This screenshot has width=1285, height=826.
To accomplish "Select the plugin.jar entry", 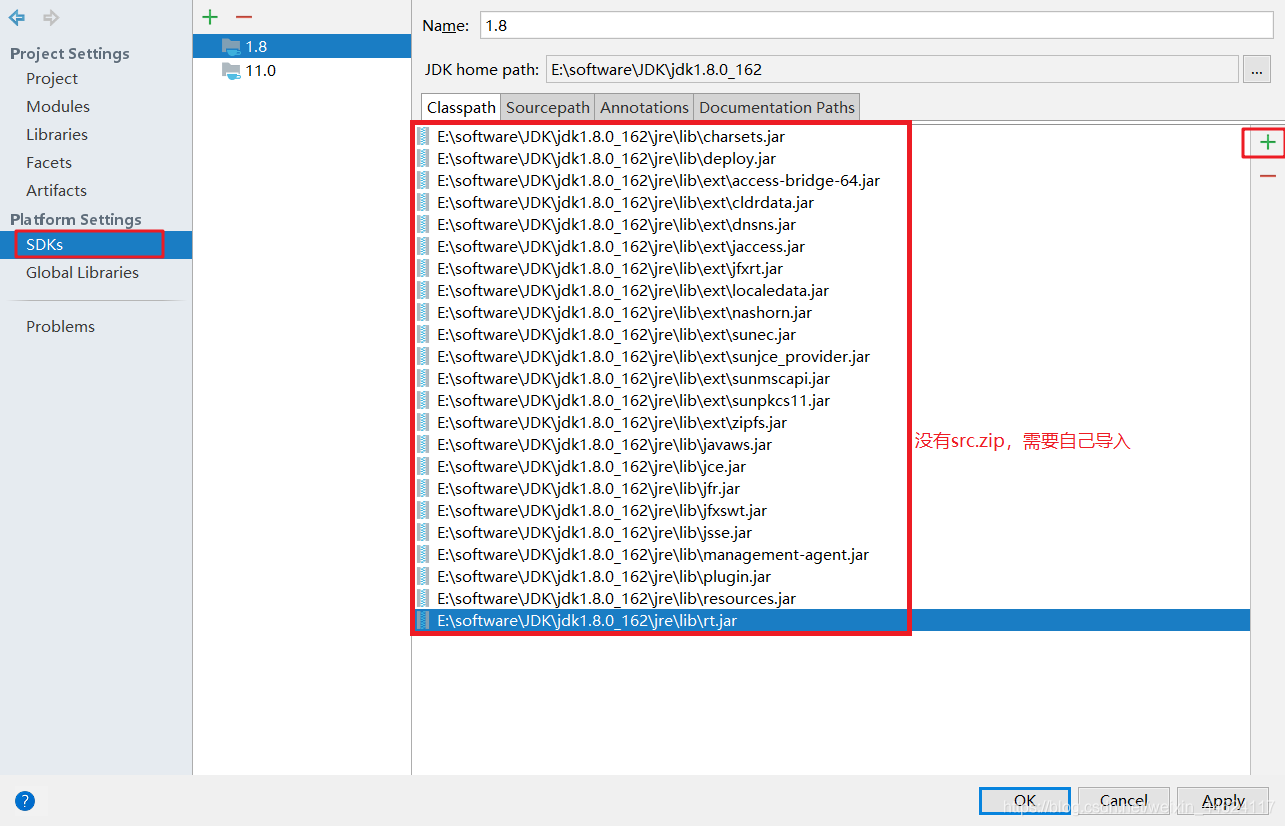I will pyautogui.click(x=830, y=576).
